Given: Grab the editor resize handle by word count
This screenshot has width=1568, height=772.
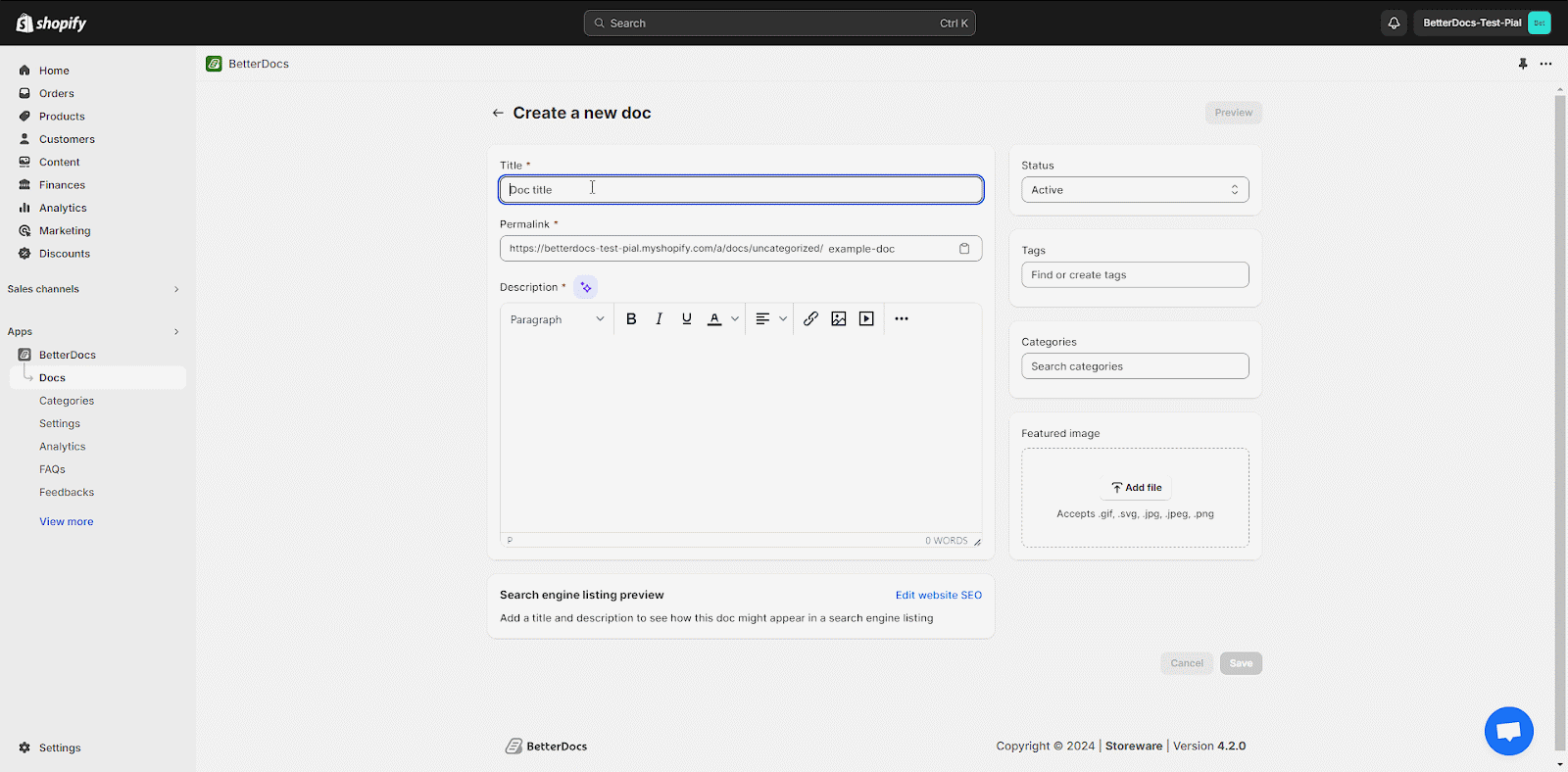Looking at the screenshot, I should 977,542.
